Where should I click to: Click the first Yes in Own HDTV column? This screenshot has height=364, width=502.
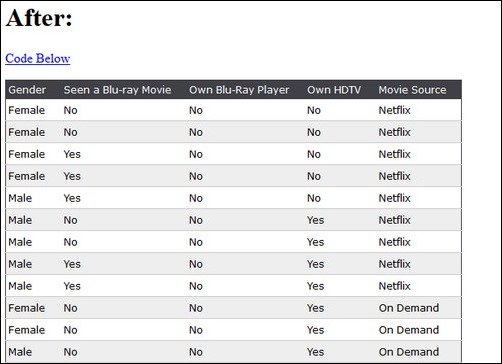pyautogui.click(x=315, y=220)
